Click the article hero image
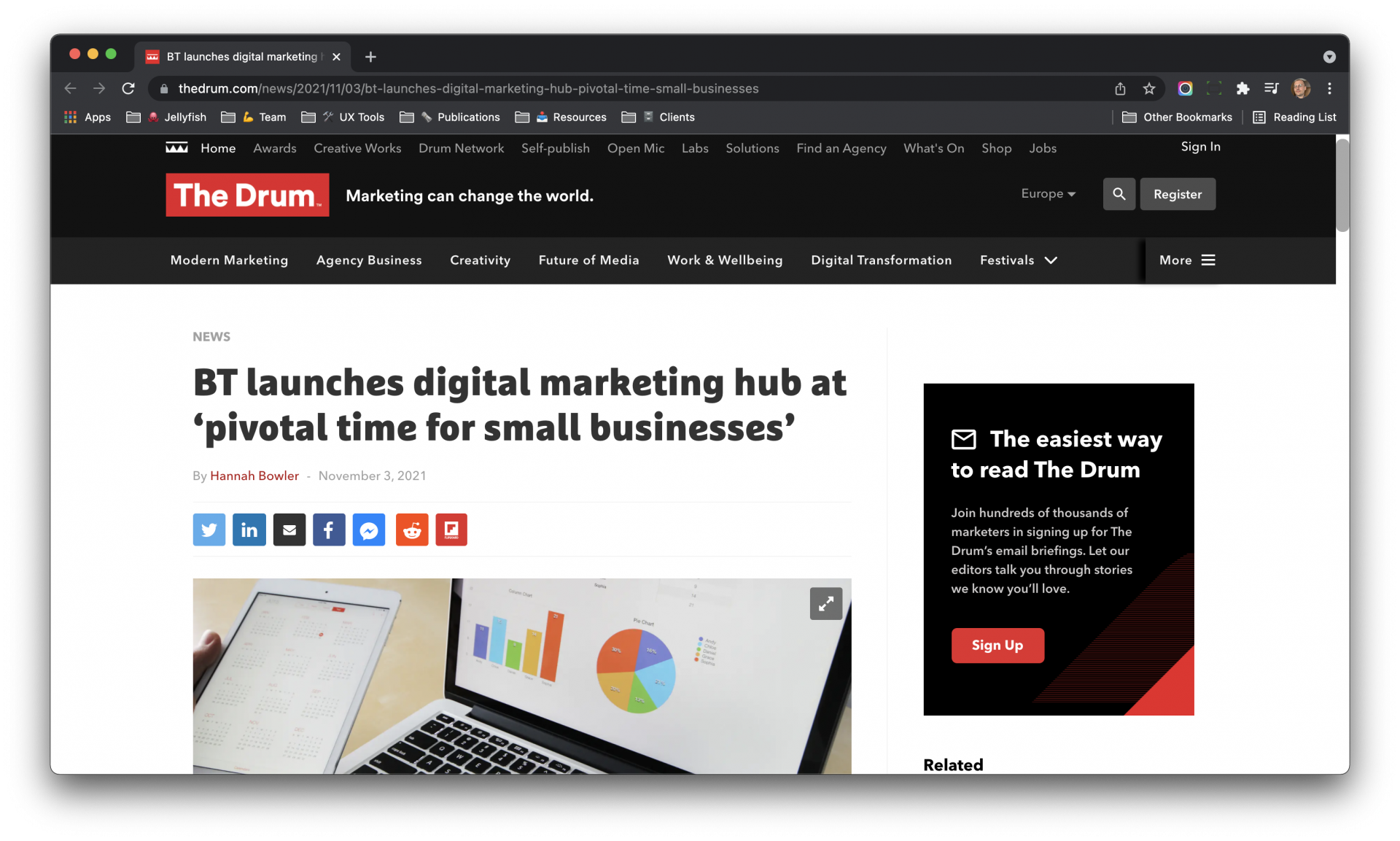The width and height of the screenshot is (1400, 841). pos(522,676)
